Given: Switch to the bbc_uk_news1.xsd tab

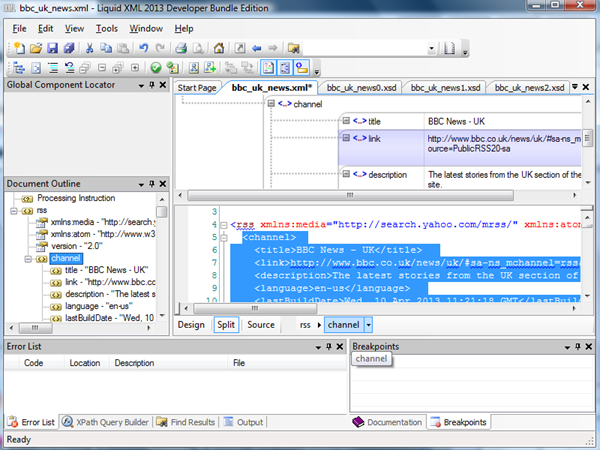Looking at the screenshot, I should coord(445,88).
